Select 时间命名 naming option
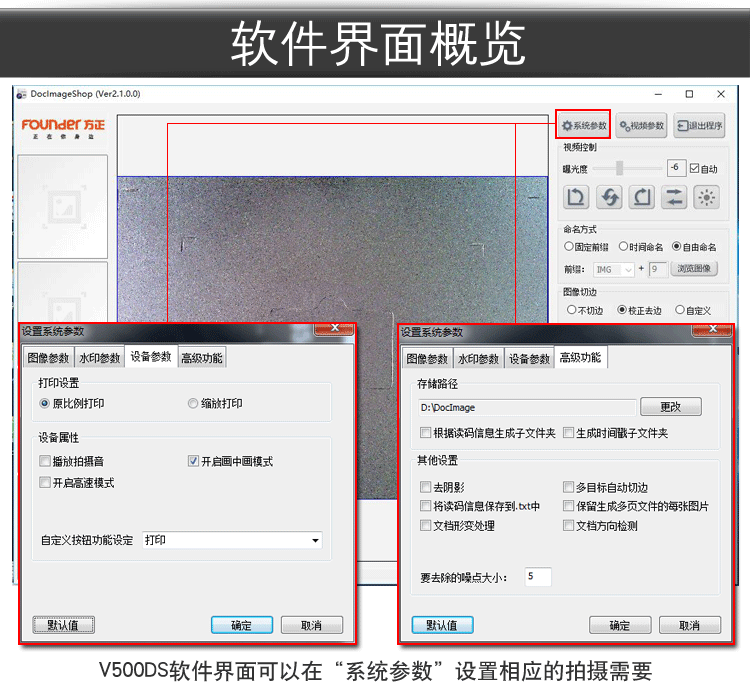This screenshot has height=690, width=750. (x=623, y=246)
